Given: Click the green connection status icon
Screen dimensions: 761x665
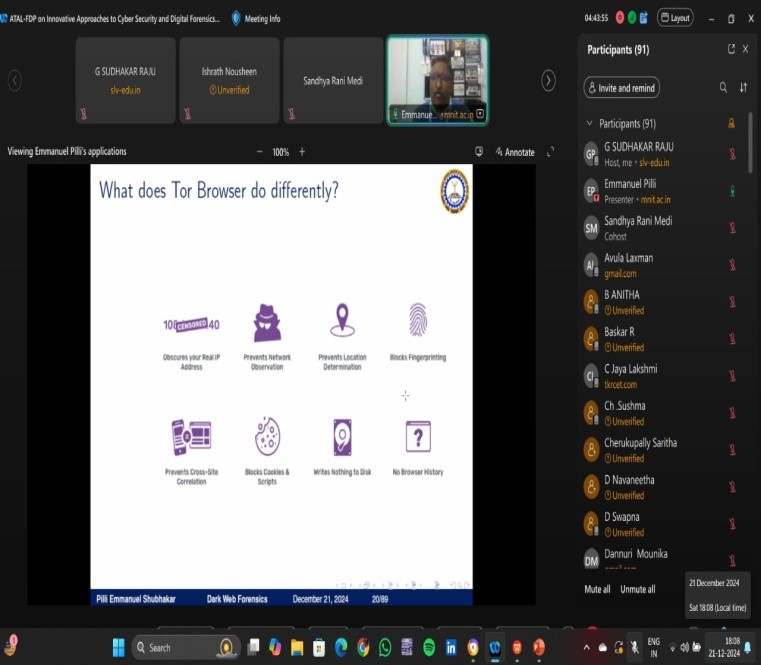Looking at the screenshot, I should coord(632,18).
